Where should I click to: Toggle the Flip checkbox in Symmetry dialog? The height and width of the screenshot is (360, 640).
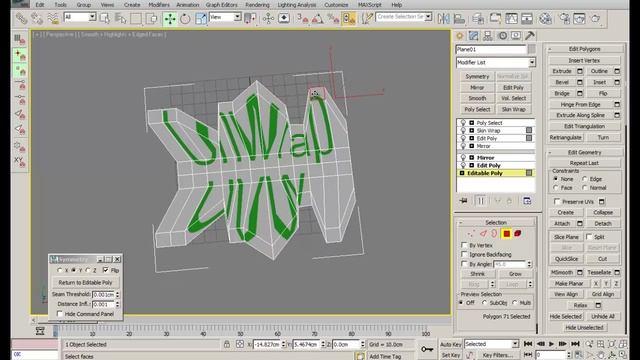click(x=106, y=270)
